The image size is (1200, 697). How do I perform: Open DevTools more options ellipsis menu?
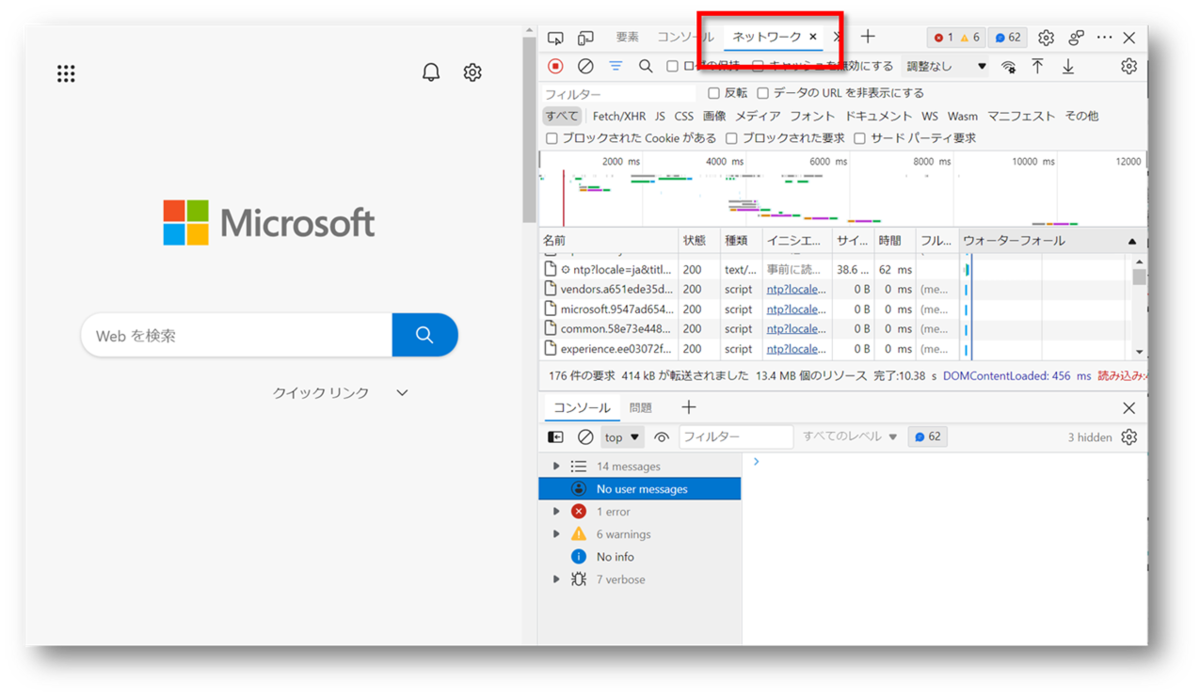coord(1104,38)
